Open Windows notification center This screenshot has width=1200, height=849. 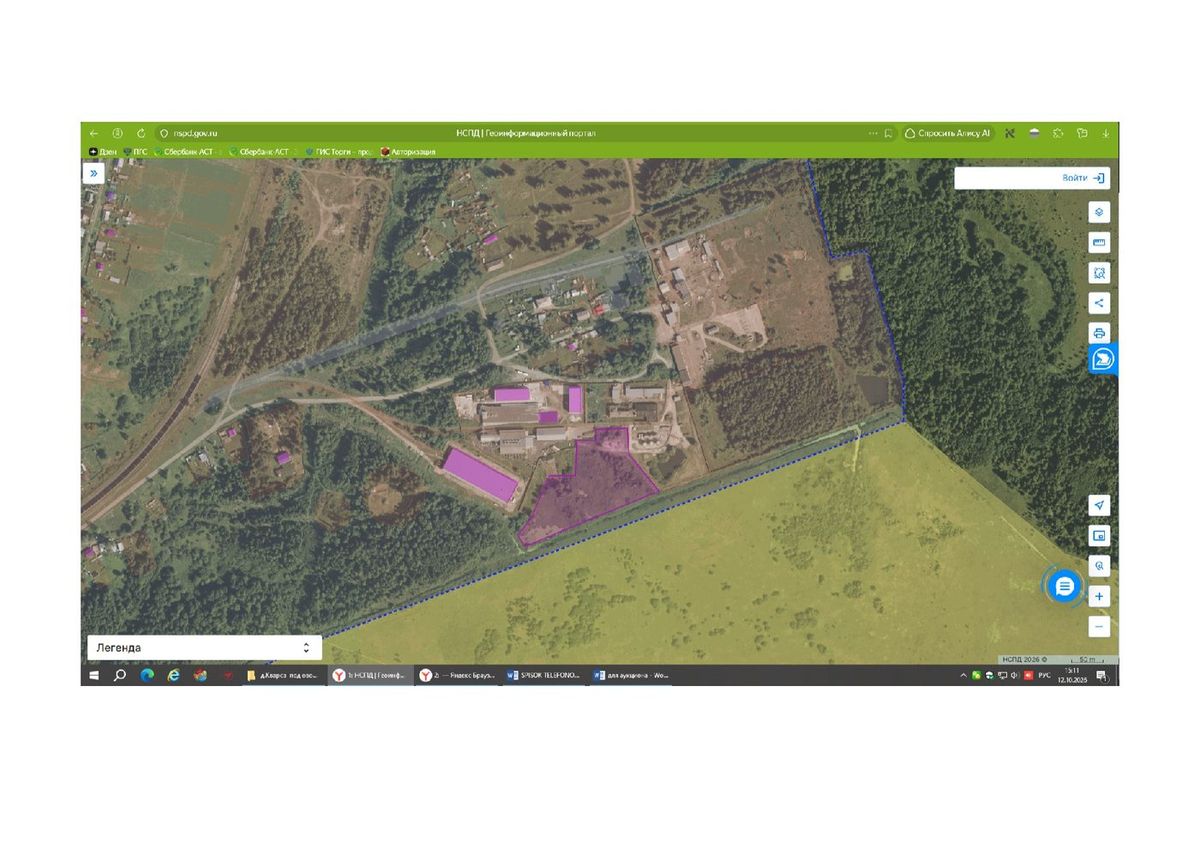1101,676
